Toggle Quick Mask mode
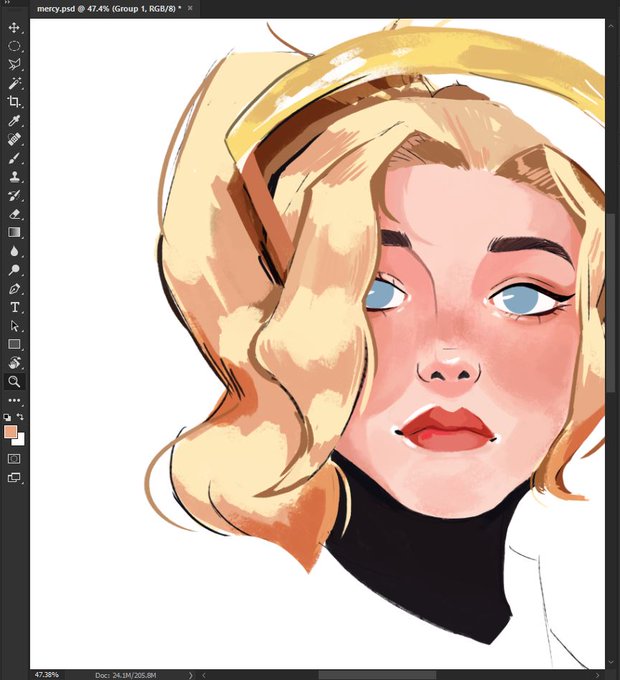Image resolution: width=620 pixels, height=680 pixels. coord(14,459)
